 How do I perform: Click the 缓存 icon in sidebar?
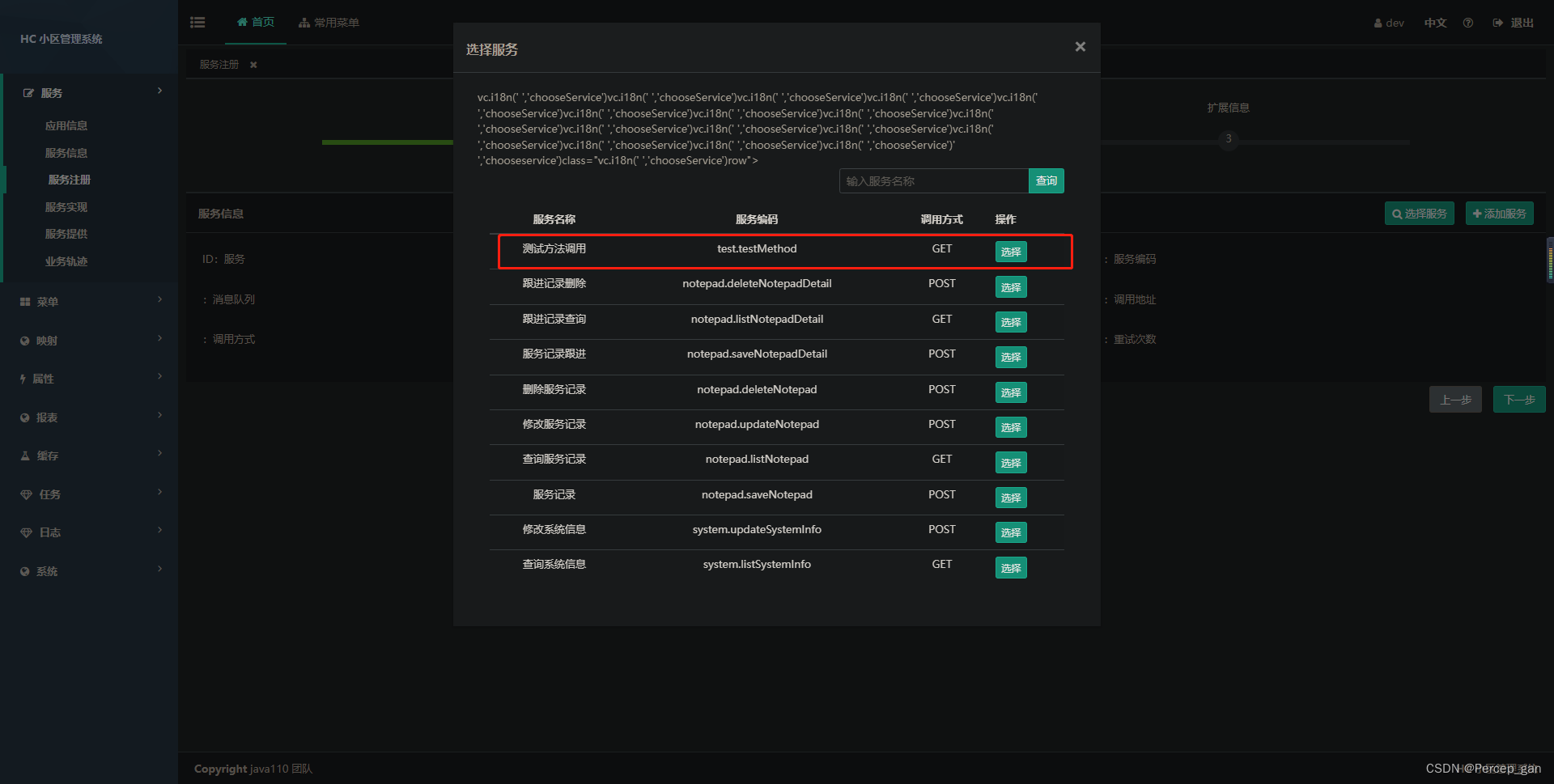25,456
